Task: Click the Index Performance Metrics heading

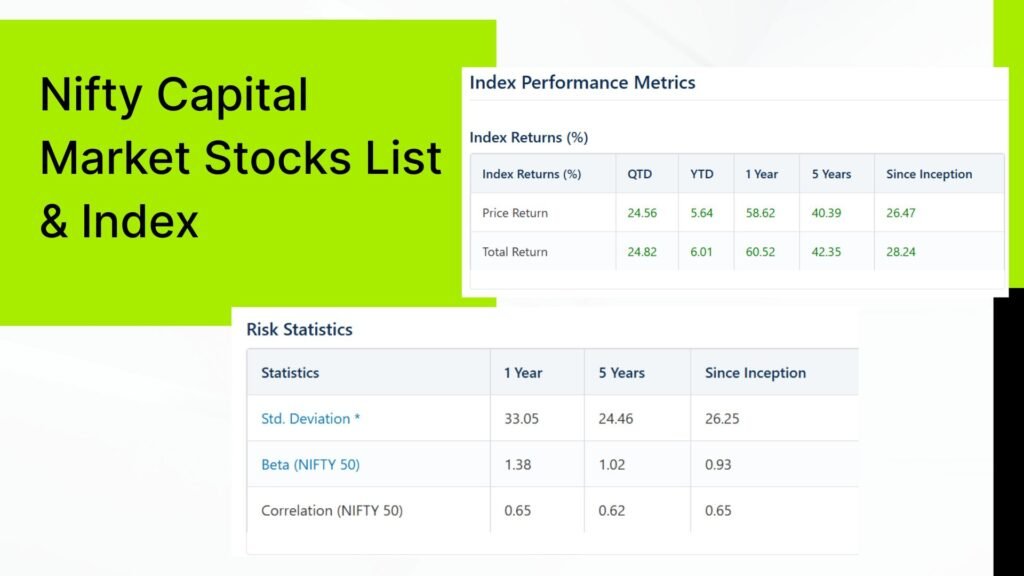Action: [583, 83]
